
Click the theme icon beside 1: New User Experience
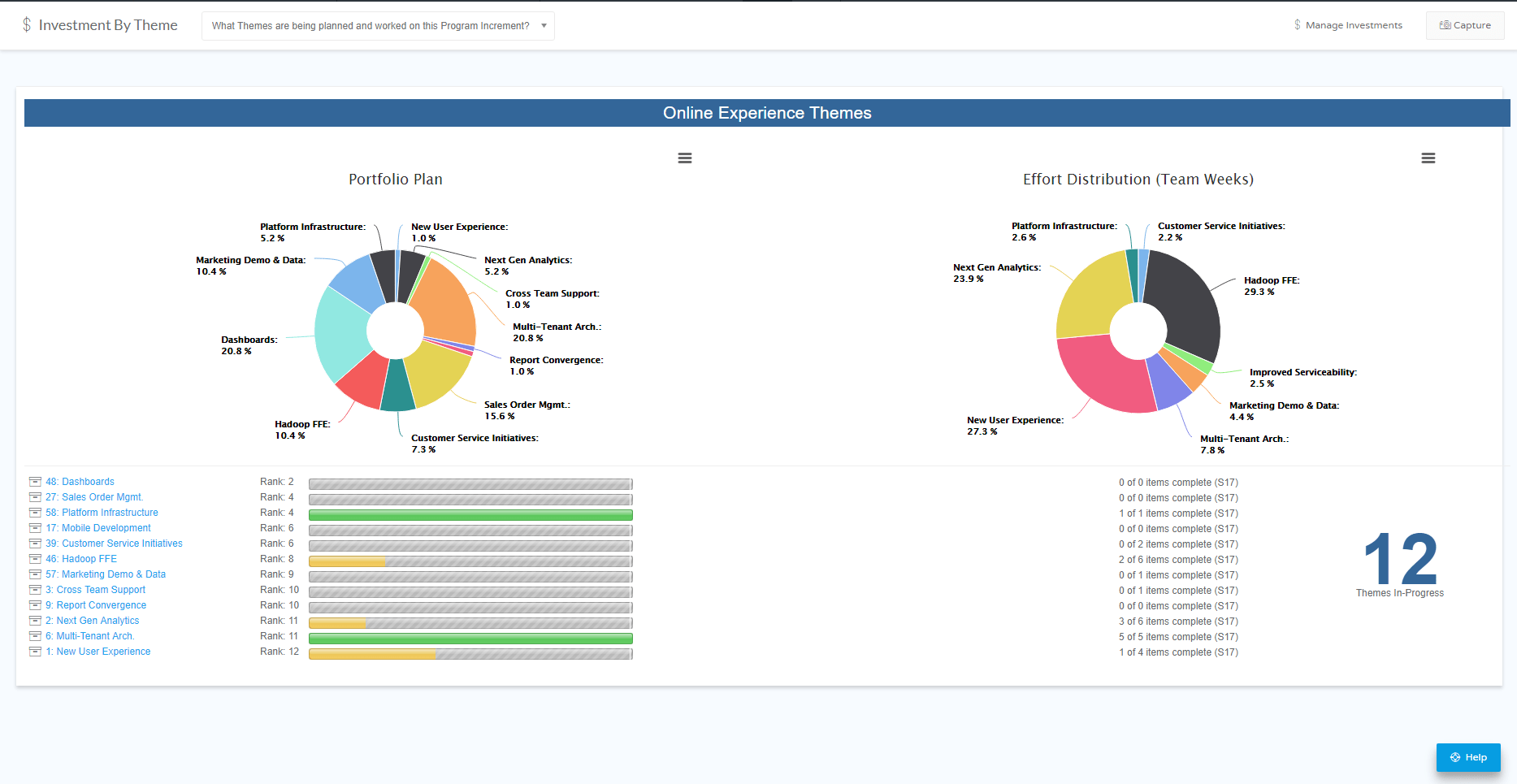coord(35,652)
